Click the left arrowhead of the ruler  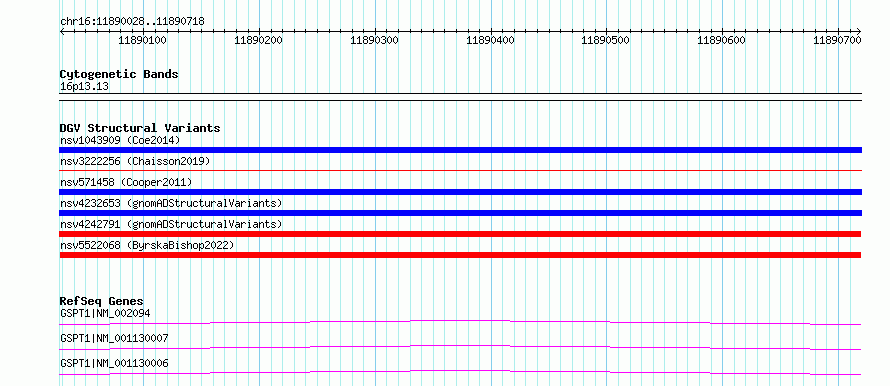coord(62,31)
